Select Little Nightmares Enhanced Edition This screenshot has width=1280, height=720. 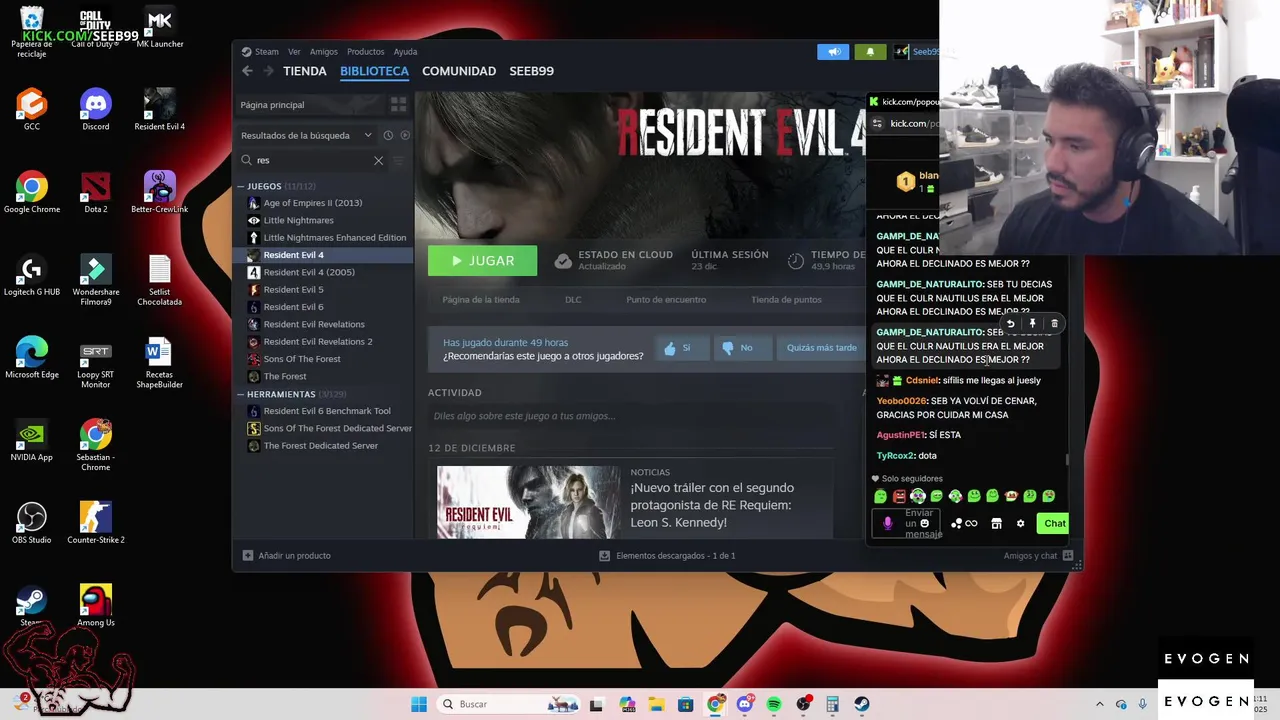coord(324,238)
